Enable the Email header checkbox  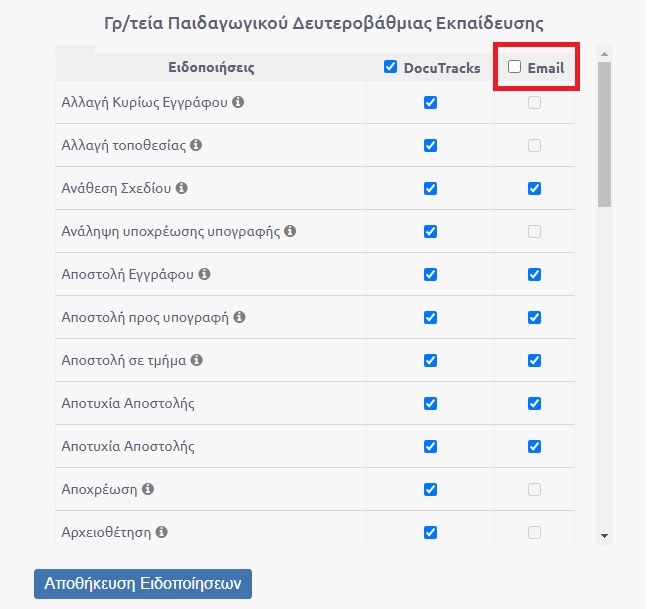515,67
